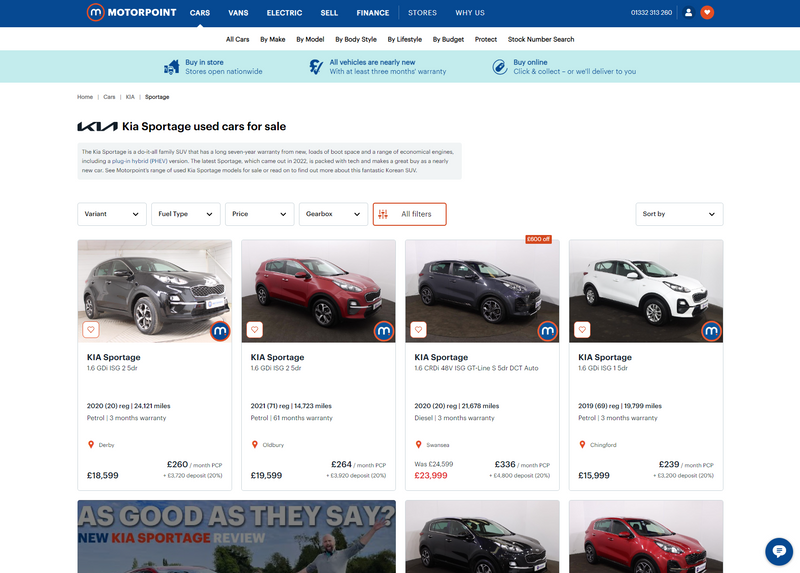Click the Derby location pin icon
Viewport: 800px width, 573px height.
[x=91, y=444]
